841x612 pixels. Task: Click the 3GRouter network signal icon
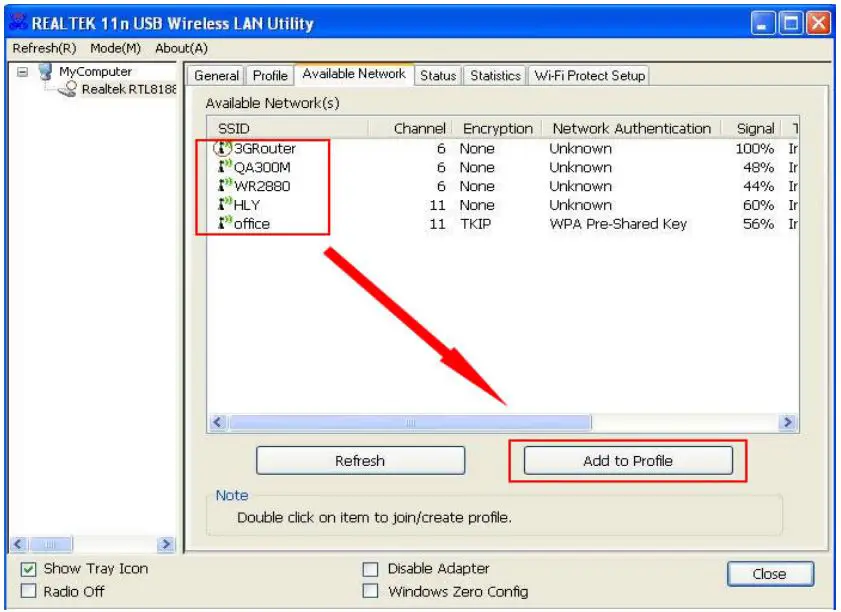click(x=223, y=148)
